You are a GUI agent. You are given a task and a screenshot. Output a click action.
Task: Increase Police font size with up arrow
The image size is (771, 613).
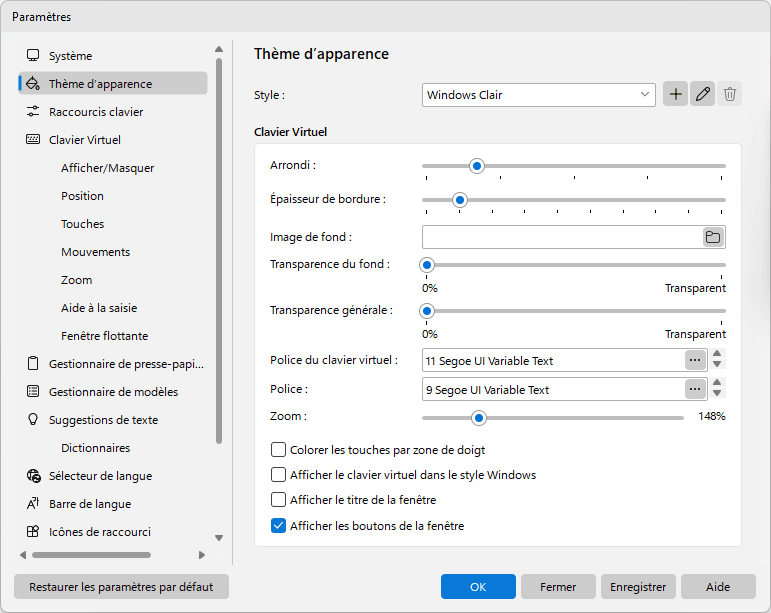click(x=717, y=383)
